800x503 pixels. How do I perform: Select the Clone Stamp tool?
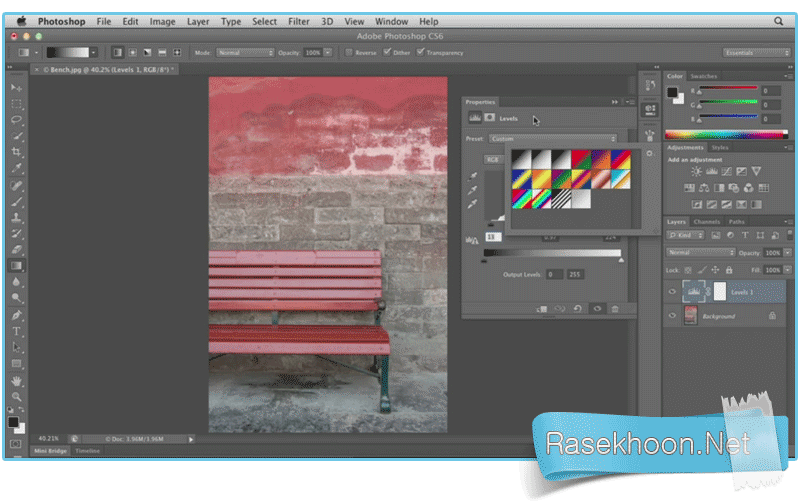point(16,217)
